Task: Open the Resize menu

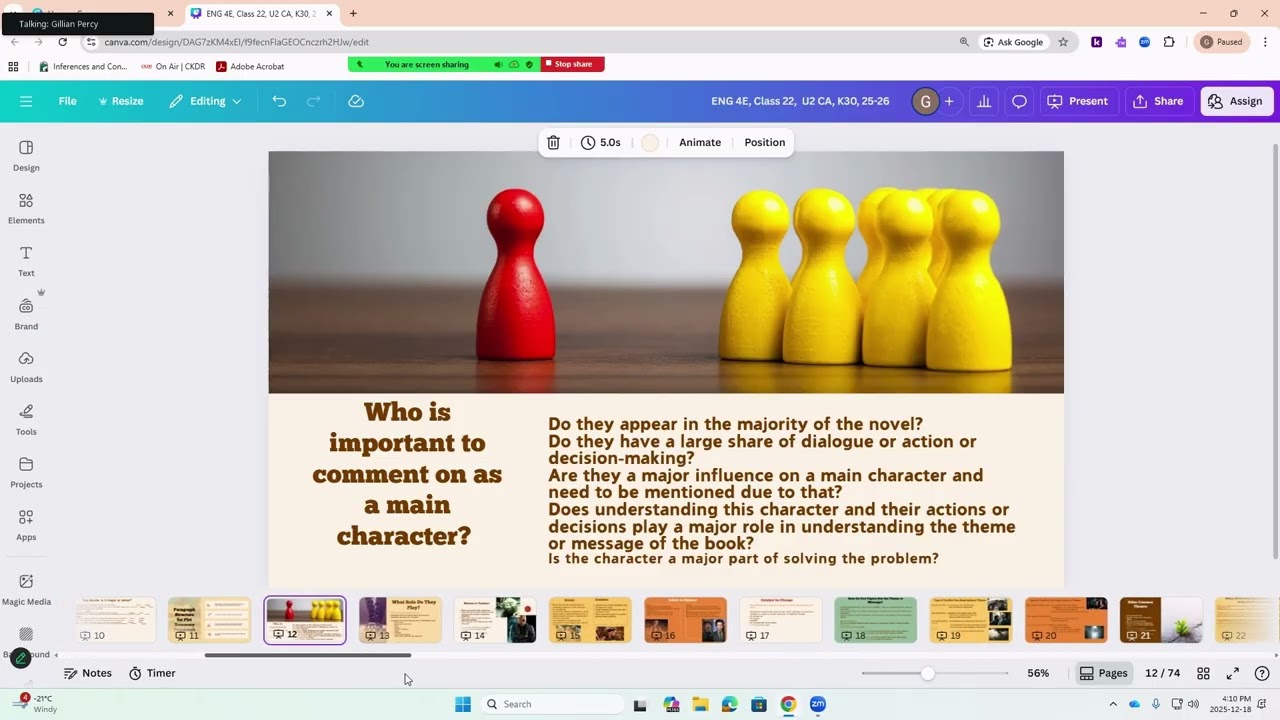Action: click(121, 101)
